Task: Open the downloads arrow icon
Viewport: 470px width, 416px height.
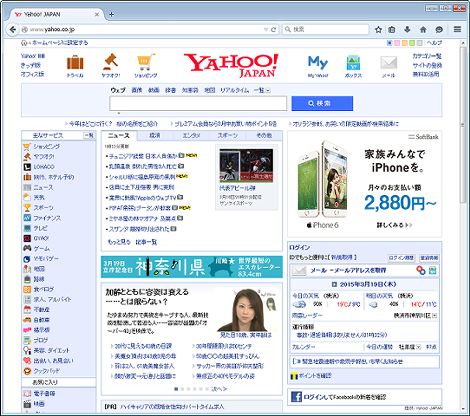Action: click(x=407, y=30)
